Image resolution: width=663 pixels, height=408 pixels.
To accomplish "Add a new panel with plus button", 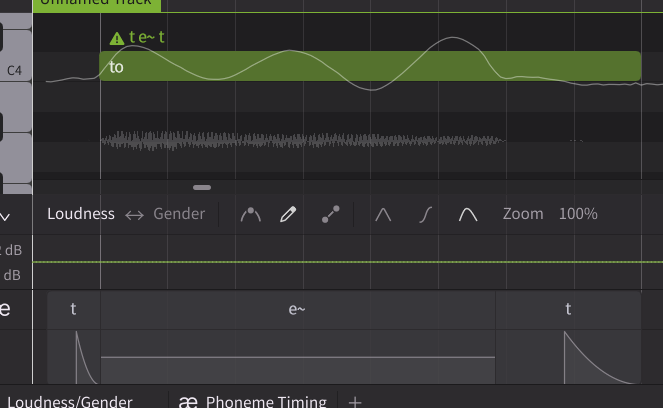I will 355,402.
